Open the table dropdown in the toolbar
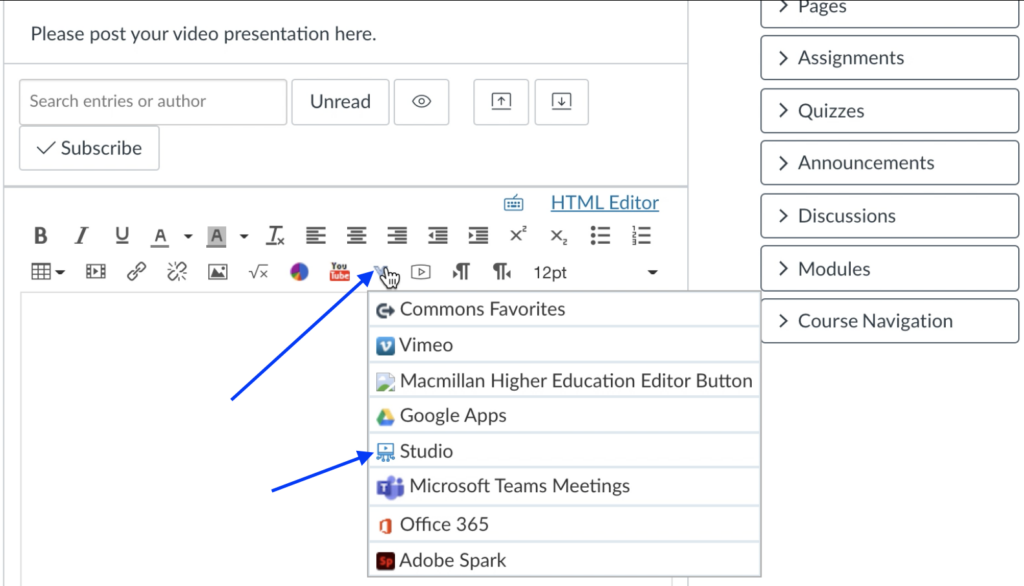This screenshot has height=586, width=1024. (x=48, y=272)
